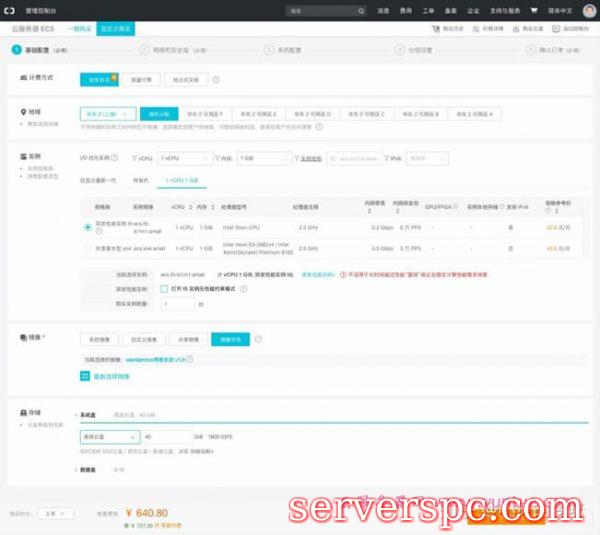Click the Alibaba Cloud logo icon
The image size is (600, 535).
[10, 10]
